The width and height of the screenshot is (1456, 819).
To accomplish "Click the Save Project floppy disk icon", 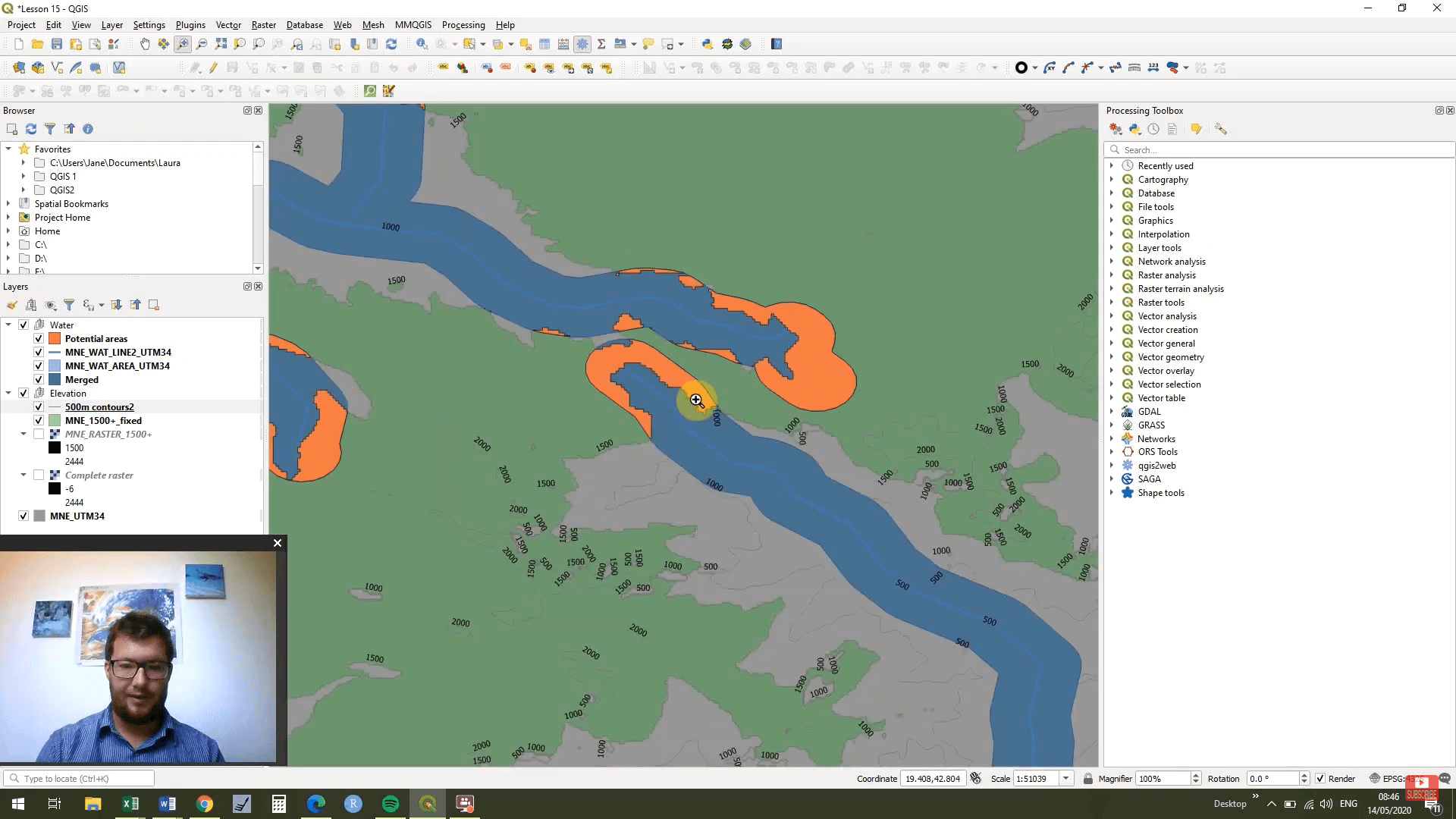I will click(x=56, y=44).
